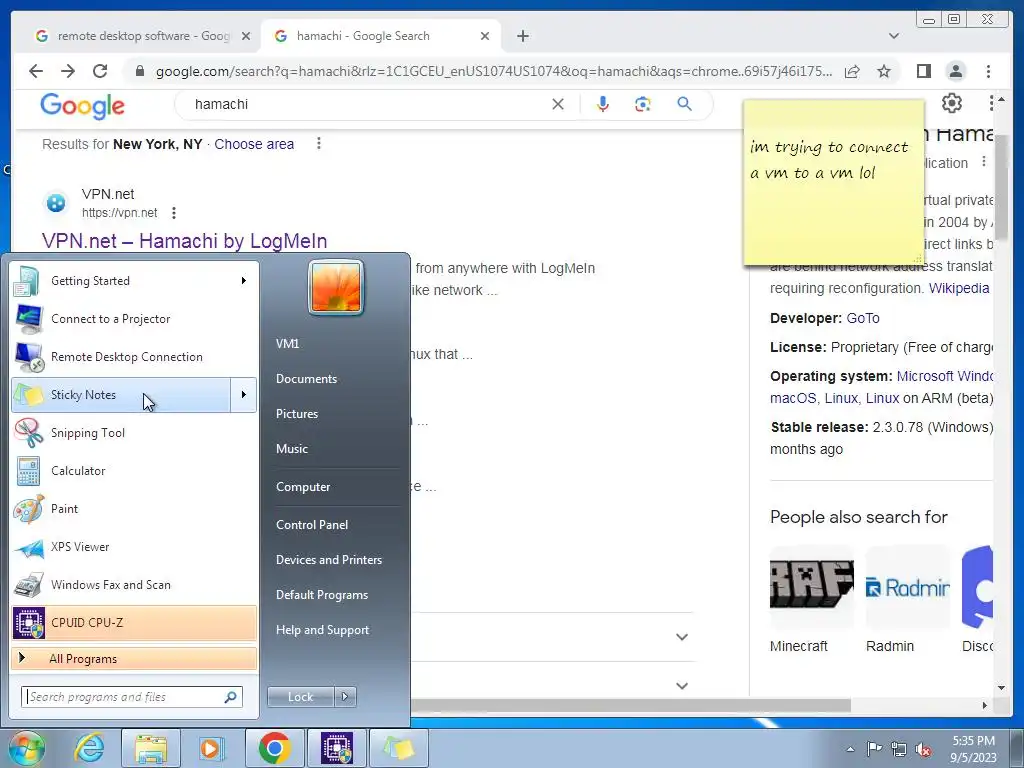Open Devices and Printers
This screenshot has height=768, width=1024.
pyautogui.click(x=328, y=560)
